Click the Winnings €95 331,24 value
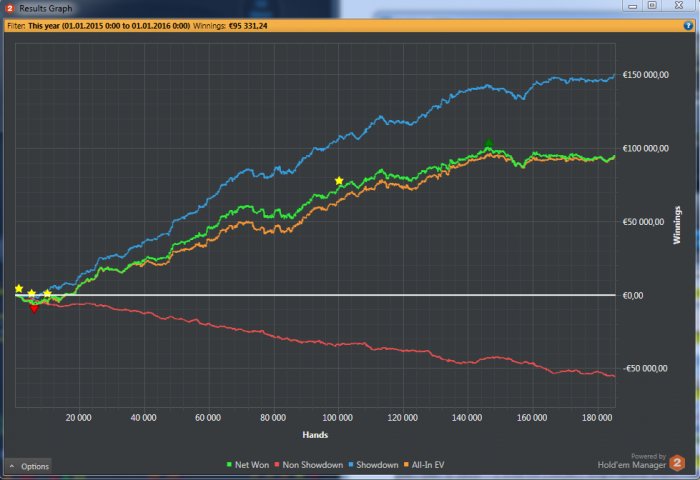700x480 pixels. 248,26
